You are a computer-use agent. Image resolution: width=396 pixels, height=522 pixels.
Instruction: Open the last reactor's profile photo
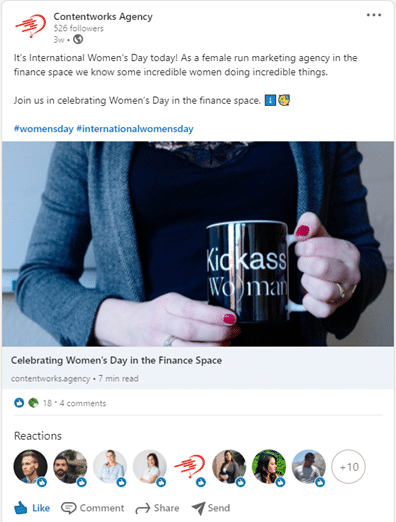[x=308, y=467]
